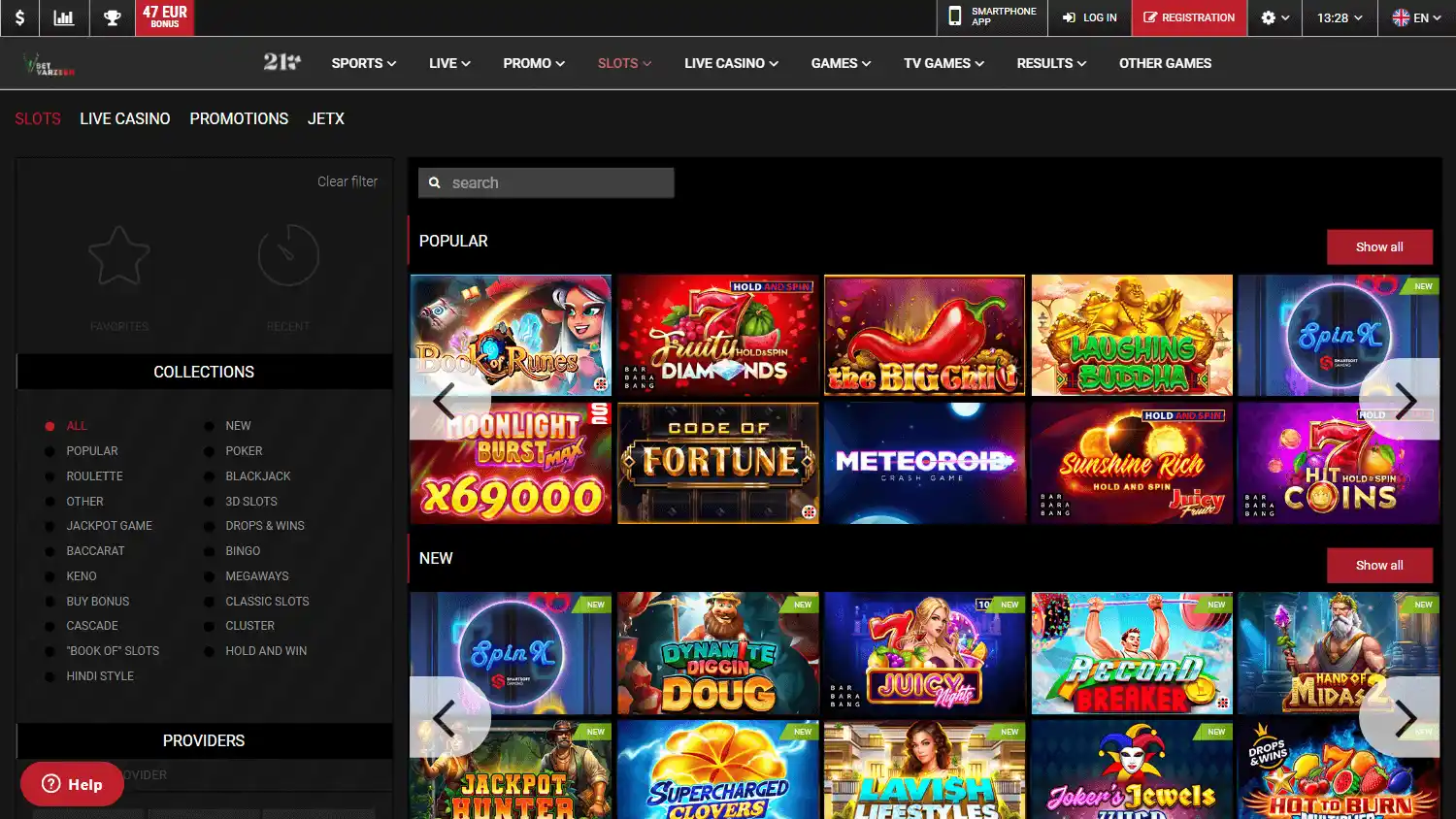Viewport: 1456px width, 819px height.
Task: Click into the game search field
Action: click(x=546, y=182)
